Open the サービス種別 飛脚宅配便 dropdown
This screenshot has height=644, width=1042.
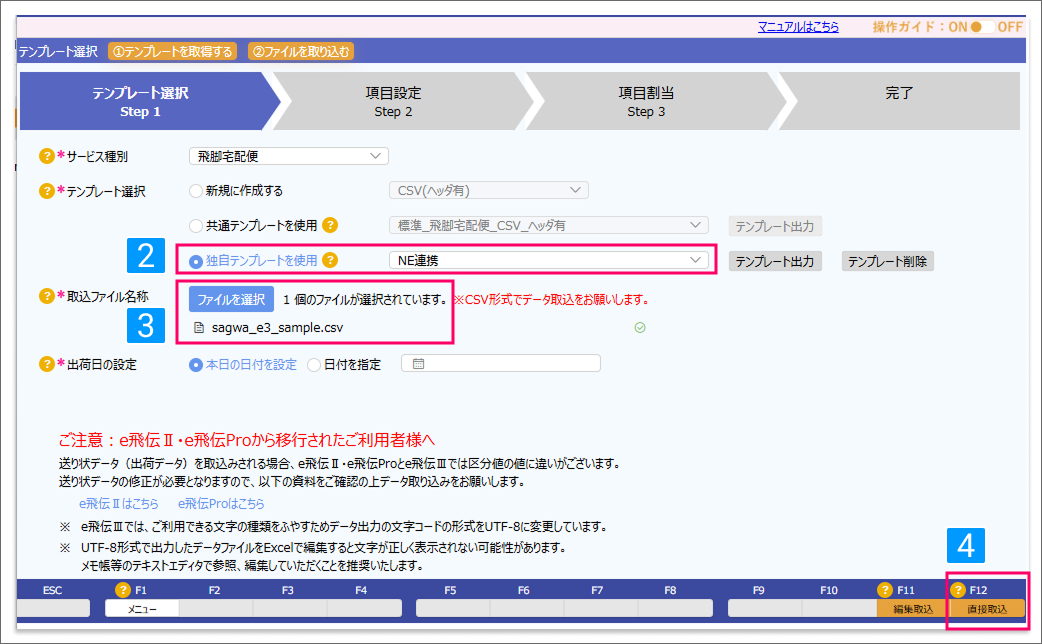288,156
